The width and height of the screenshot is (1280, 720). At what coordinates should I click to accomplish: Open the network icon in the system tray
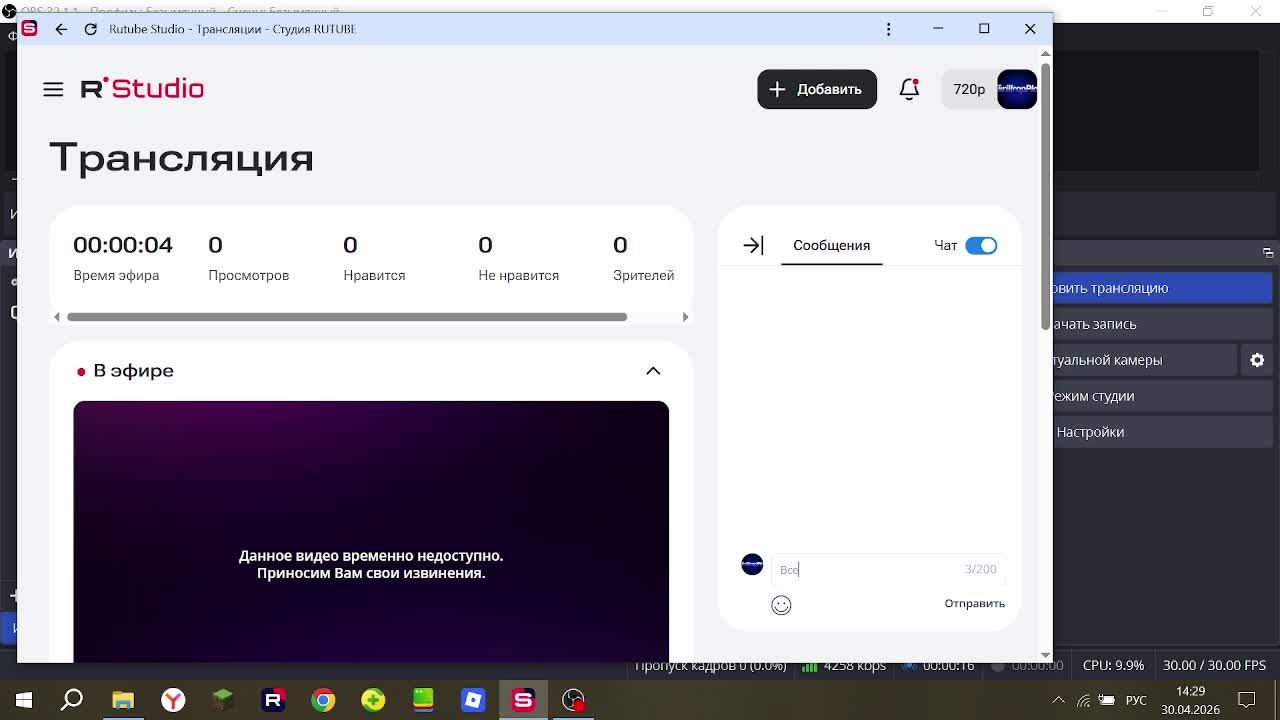pyautogui.click(x=1084, y=700)
